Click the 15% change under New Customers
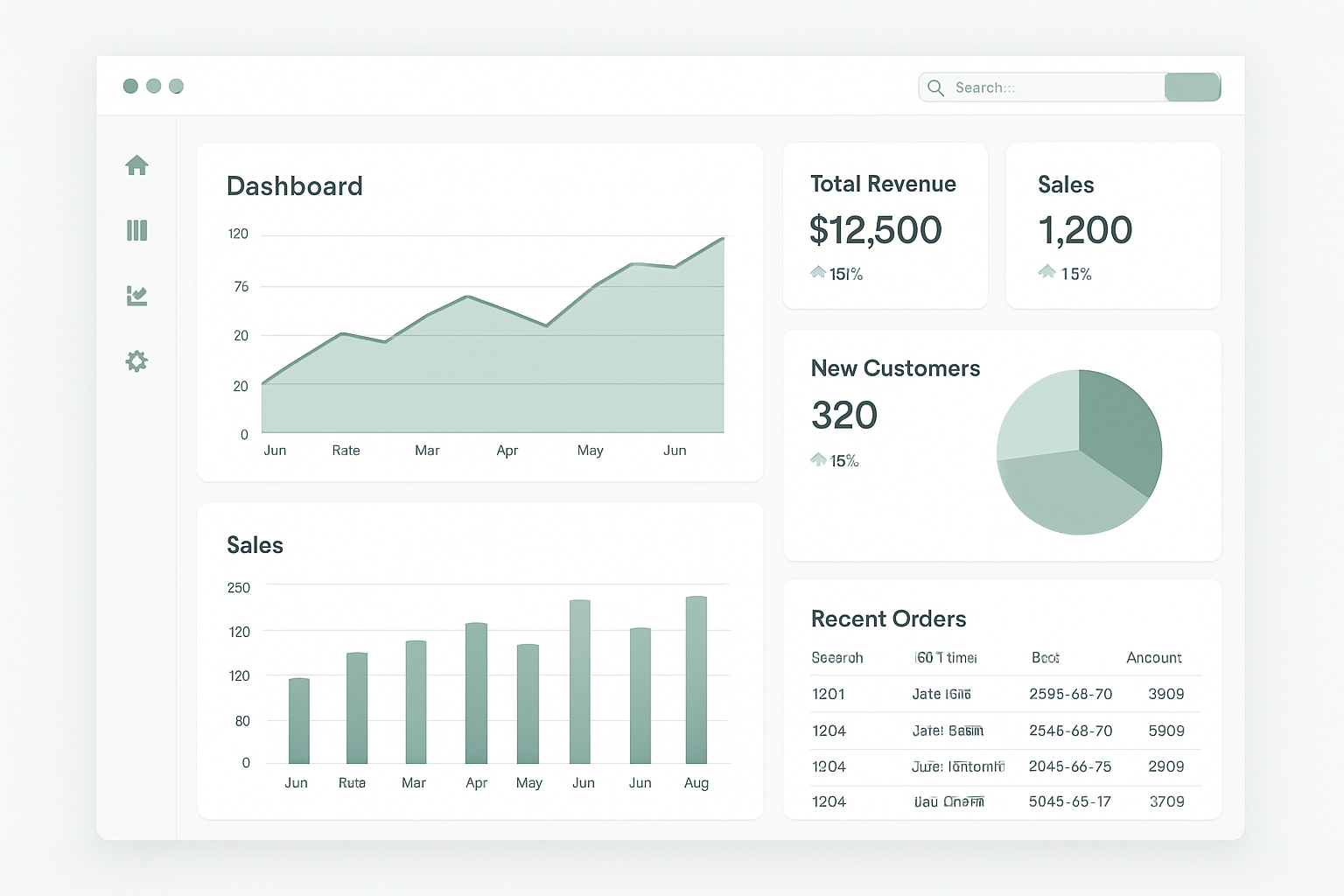The width and height of the screenshot is (1344, 896). pyautogui.click(x=844, y=461)
